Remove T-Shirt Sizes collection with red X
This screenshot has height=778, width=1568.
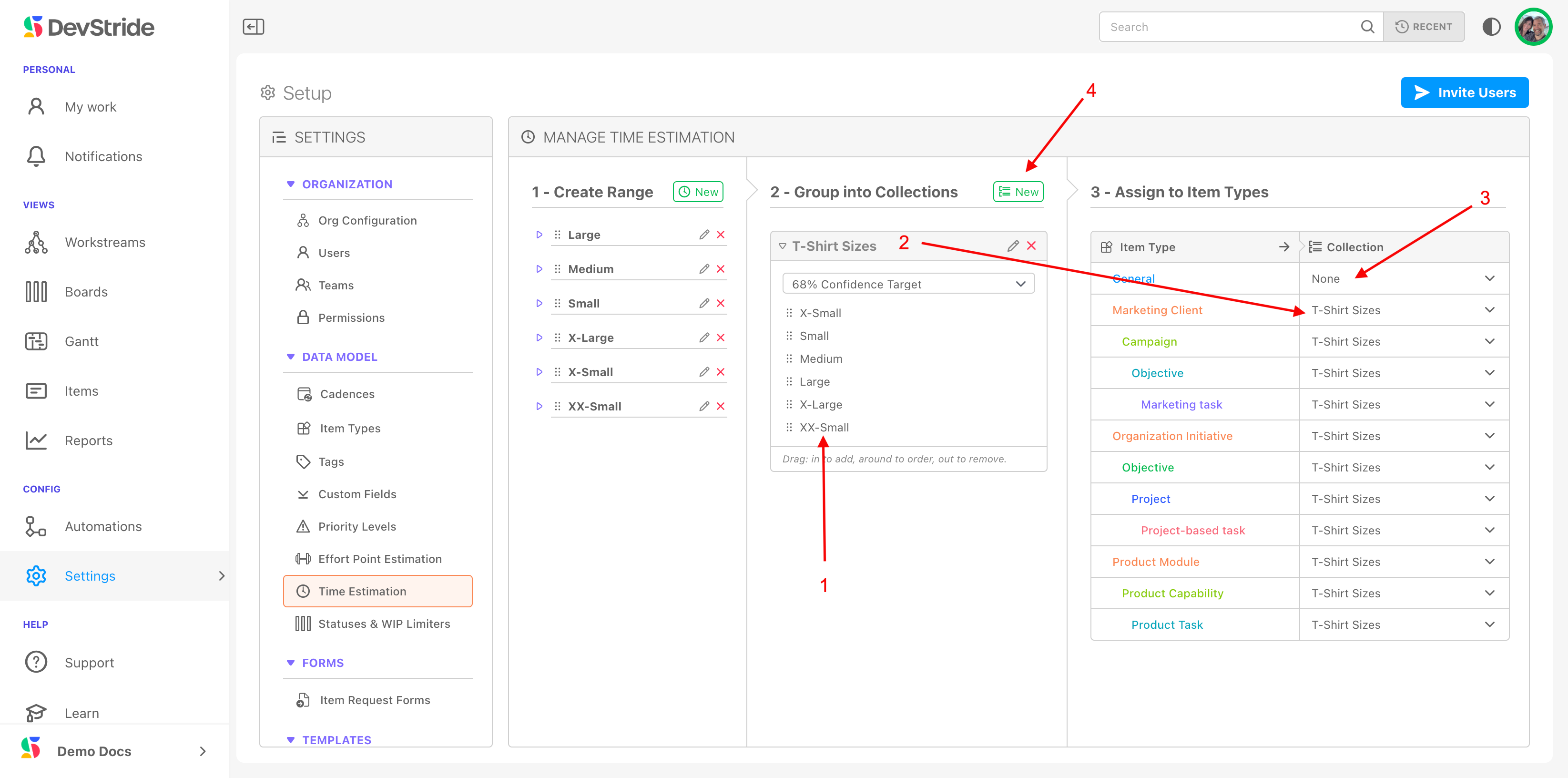pos(1031,246)
